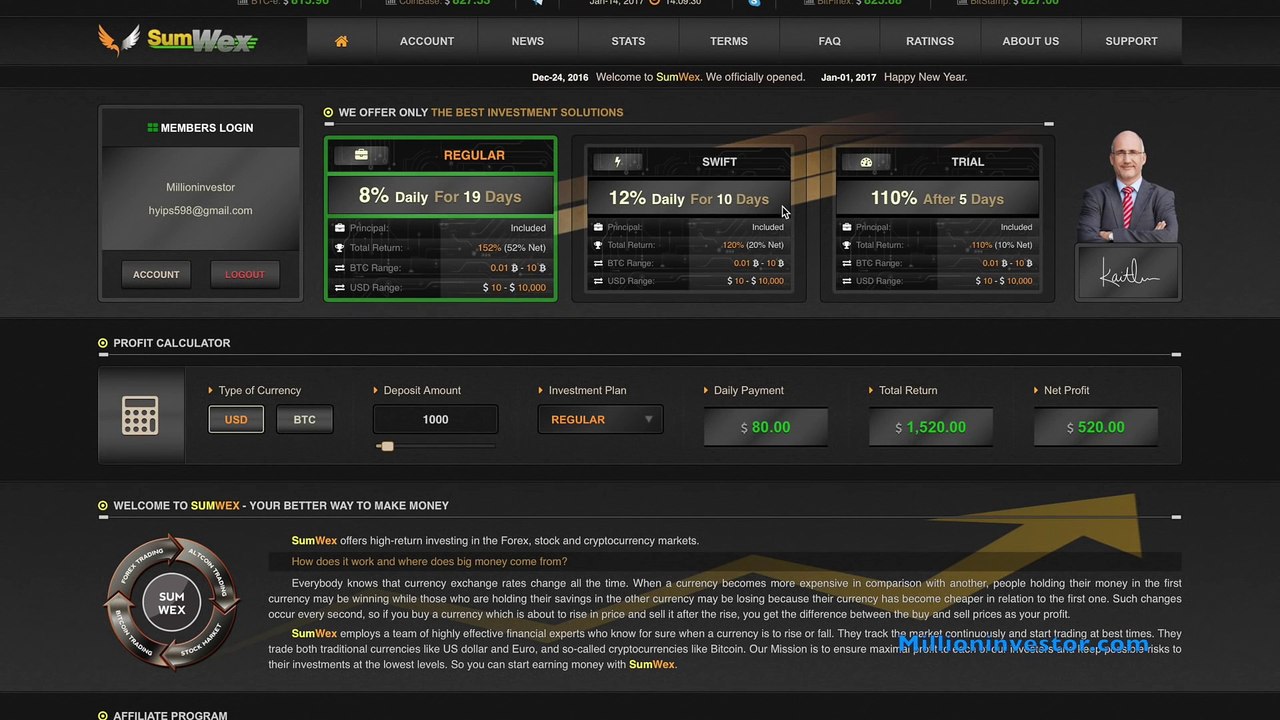Open the About Us menu tab

point(1031,41)
